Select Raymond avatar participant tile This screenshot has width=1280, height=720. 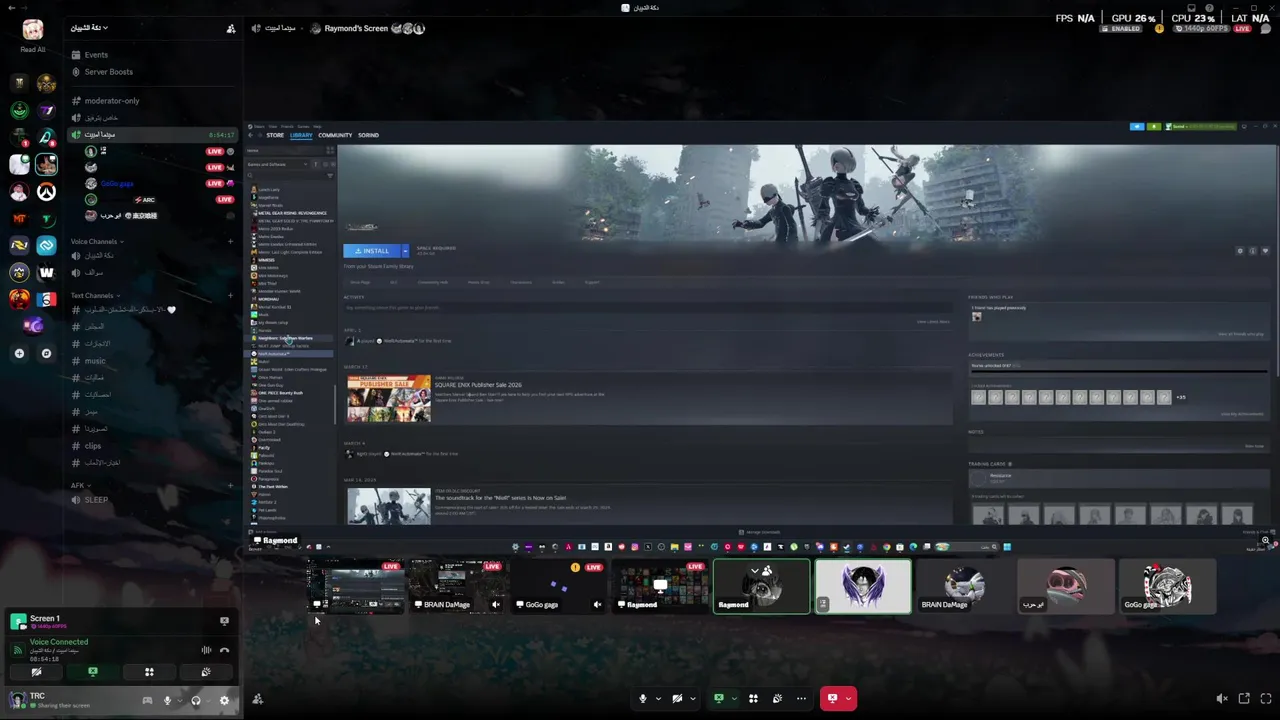(x=762, y=586)
